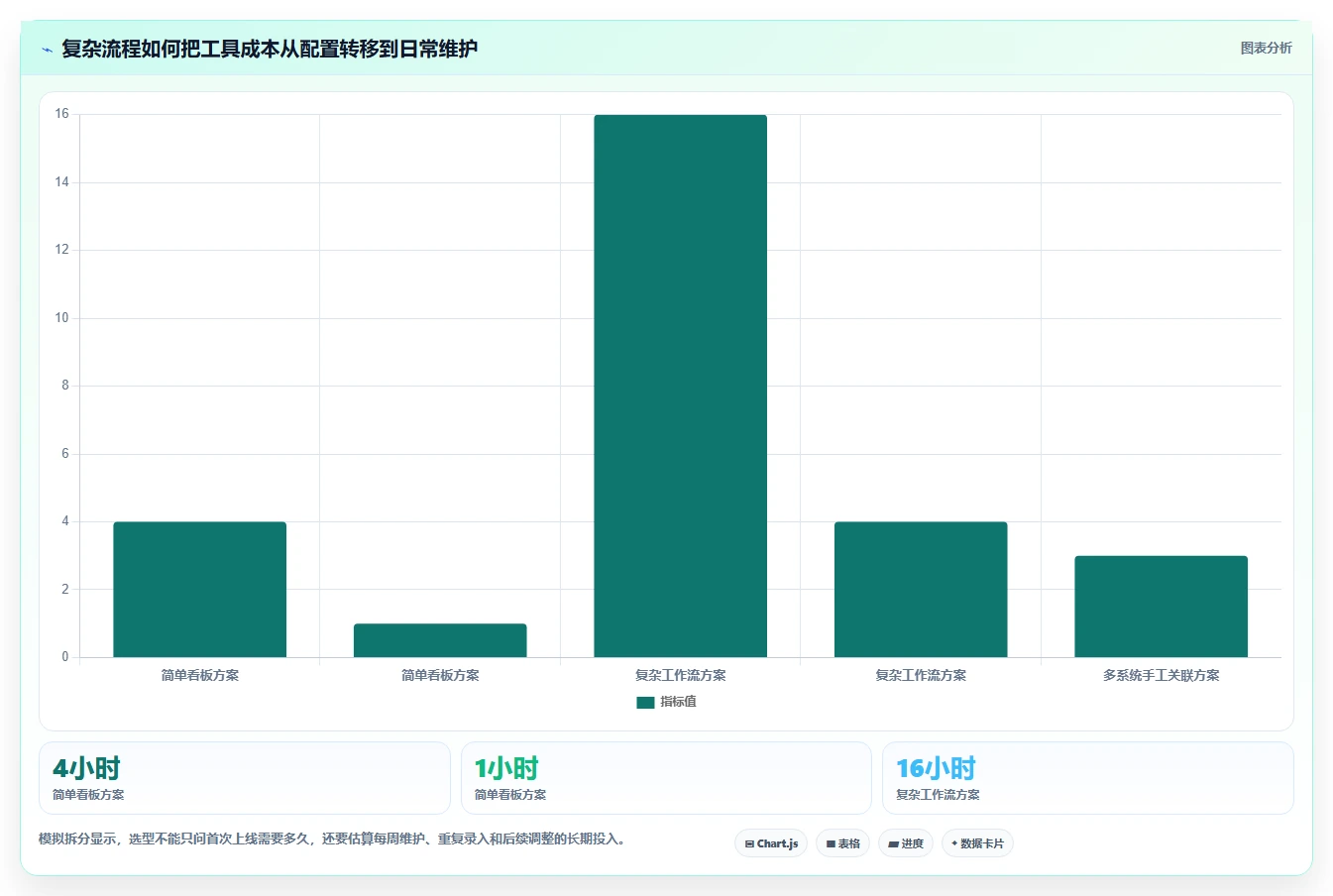The height and width of the screenshot is (896, 1333).
Task: Click y-axis tick label 10
Action: 62,318
